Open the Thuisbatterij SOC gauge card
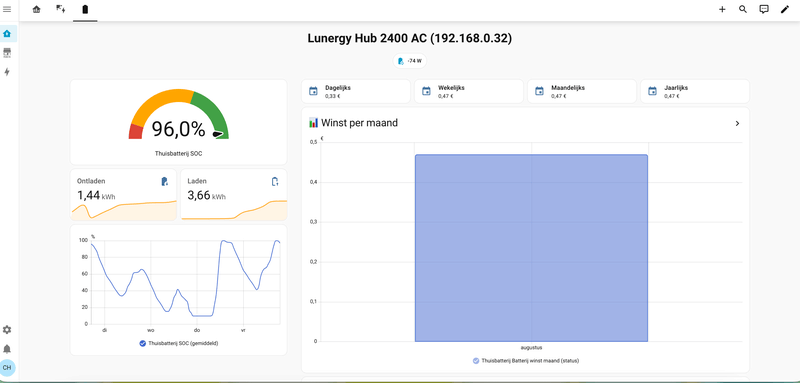This screenshot has width=800, height=383. 179,122
